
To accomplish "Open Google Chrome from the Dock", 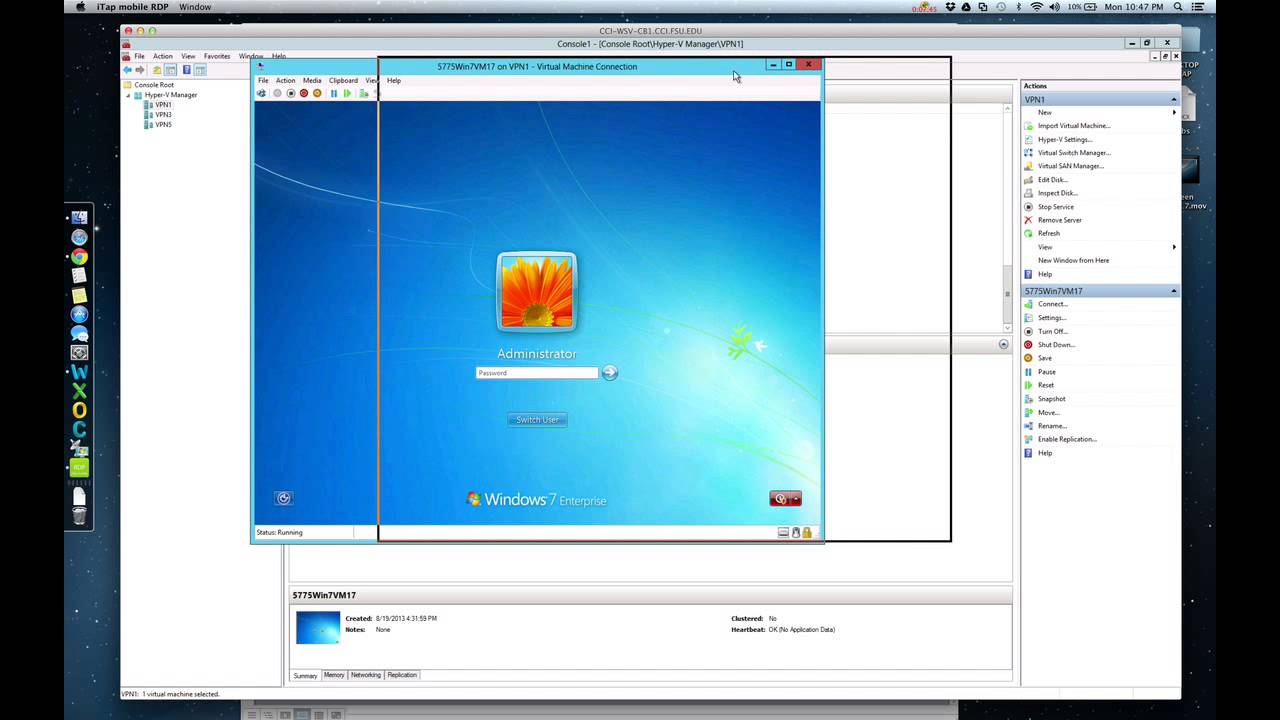I will 79,257.
